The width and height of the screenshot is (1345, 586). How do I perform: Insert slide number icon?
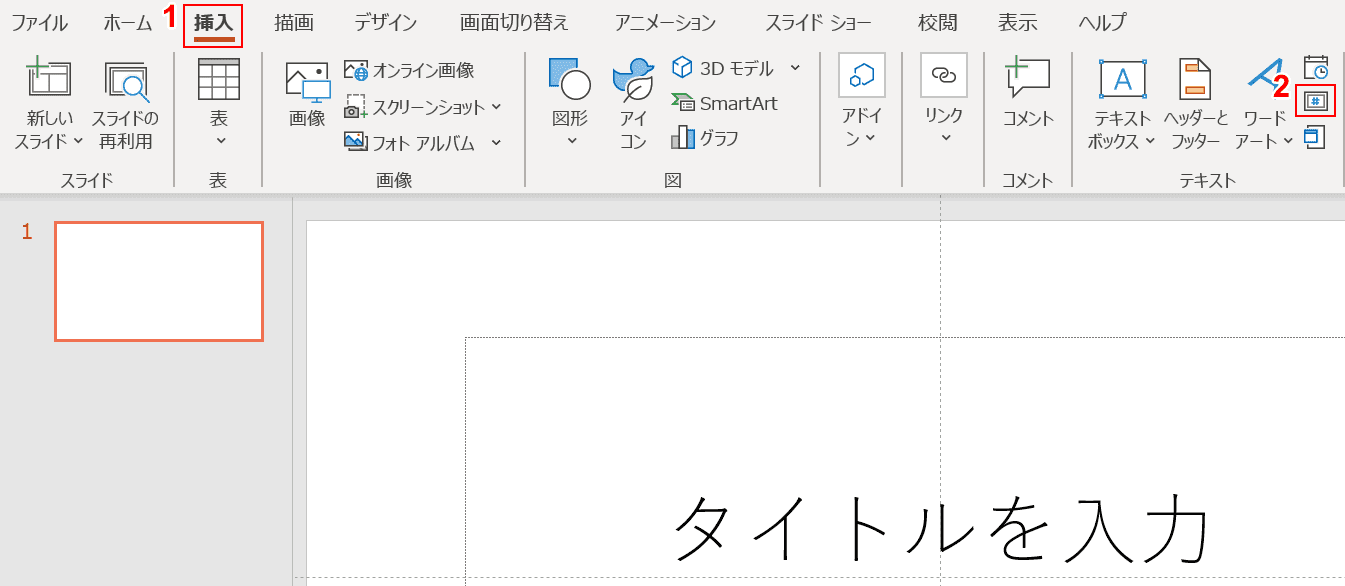(x=1316, y=101)
